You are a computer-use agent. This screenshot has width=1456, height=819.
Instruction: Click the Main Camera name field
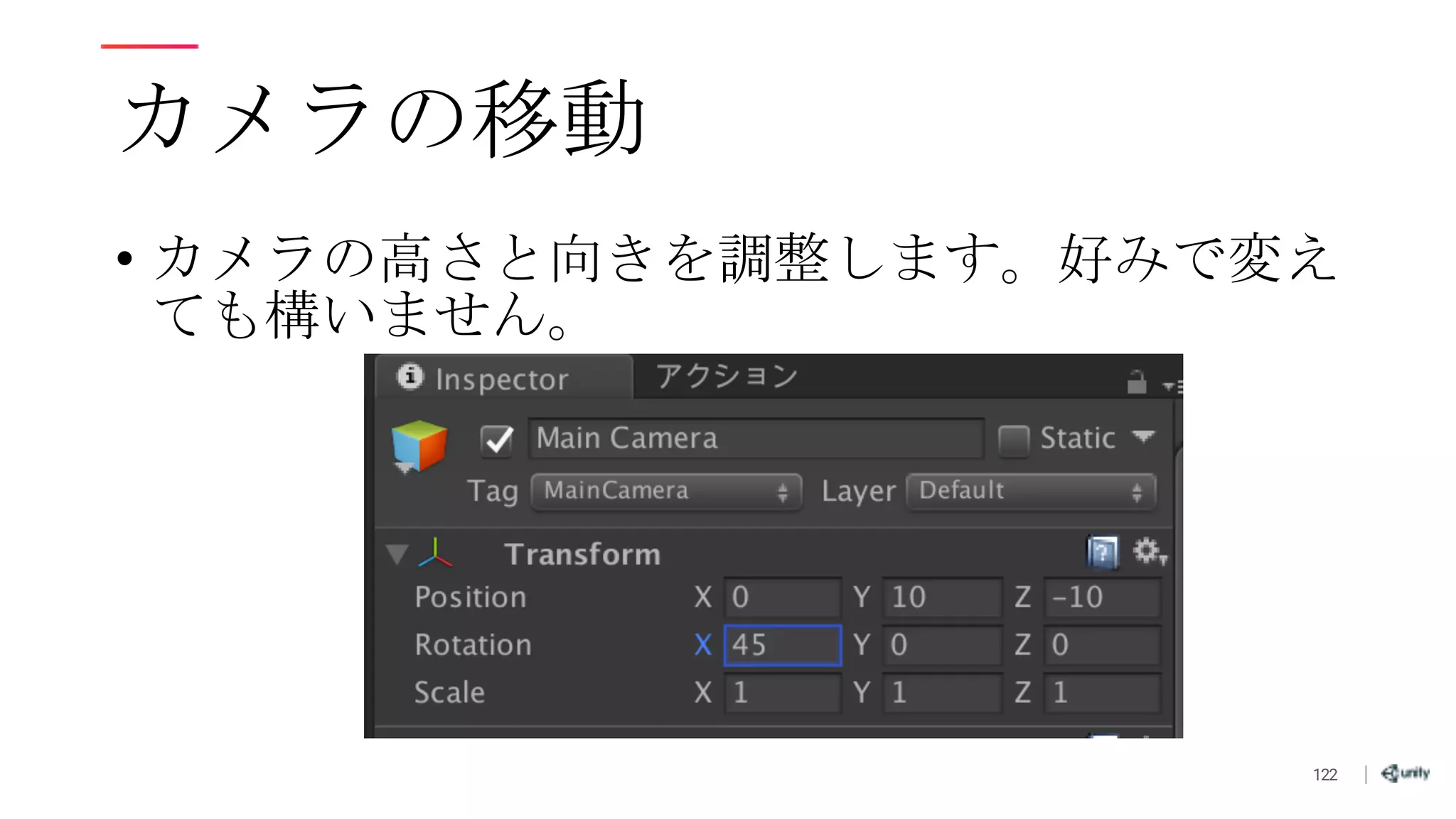coord(755,439)
